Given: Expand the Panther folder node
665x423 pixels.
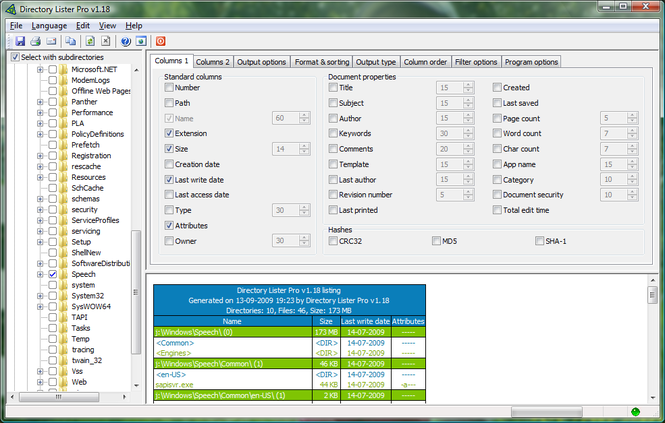Looking at the screenshot, I should coord(40,102).
